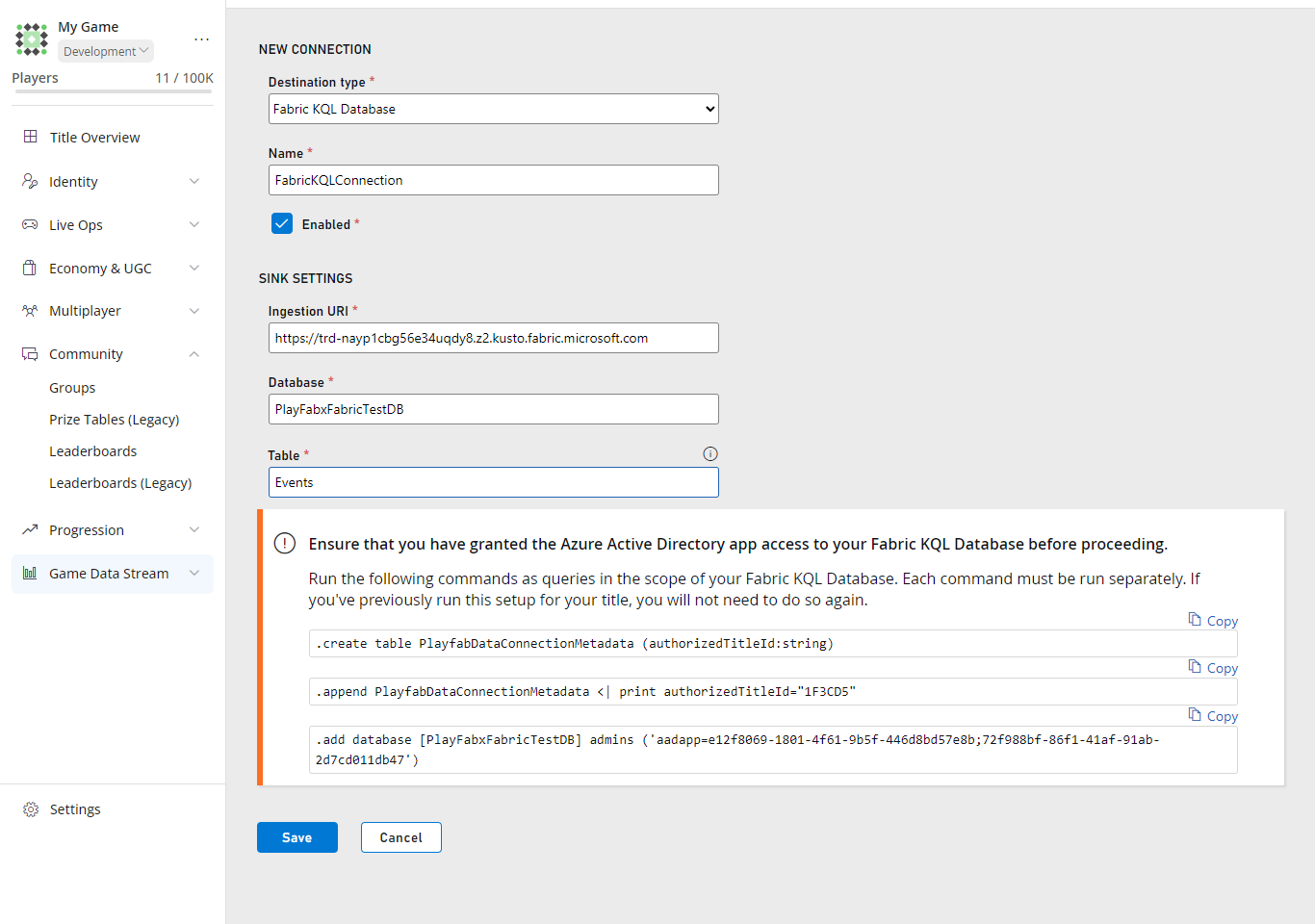The width and height of the screenshot is (1315, 924).
Task: Cancel the new connection form
Action: point(401,837)
